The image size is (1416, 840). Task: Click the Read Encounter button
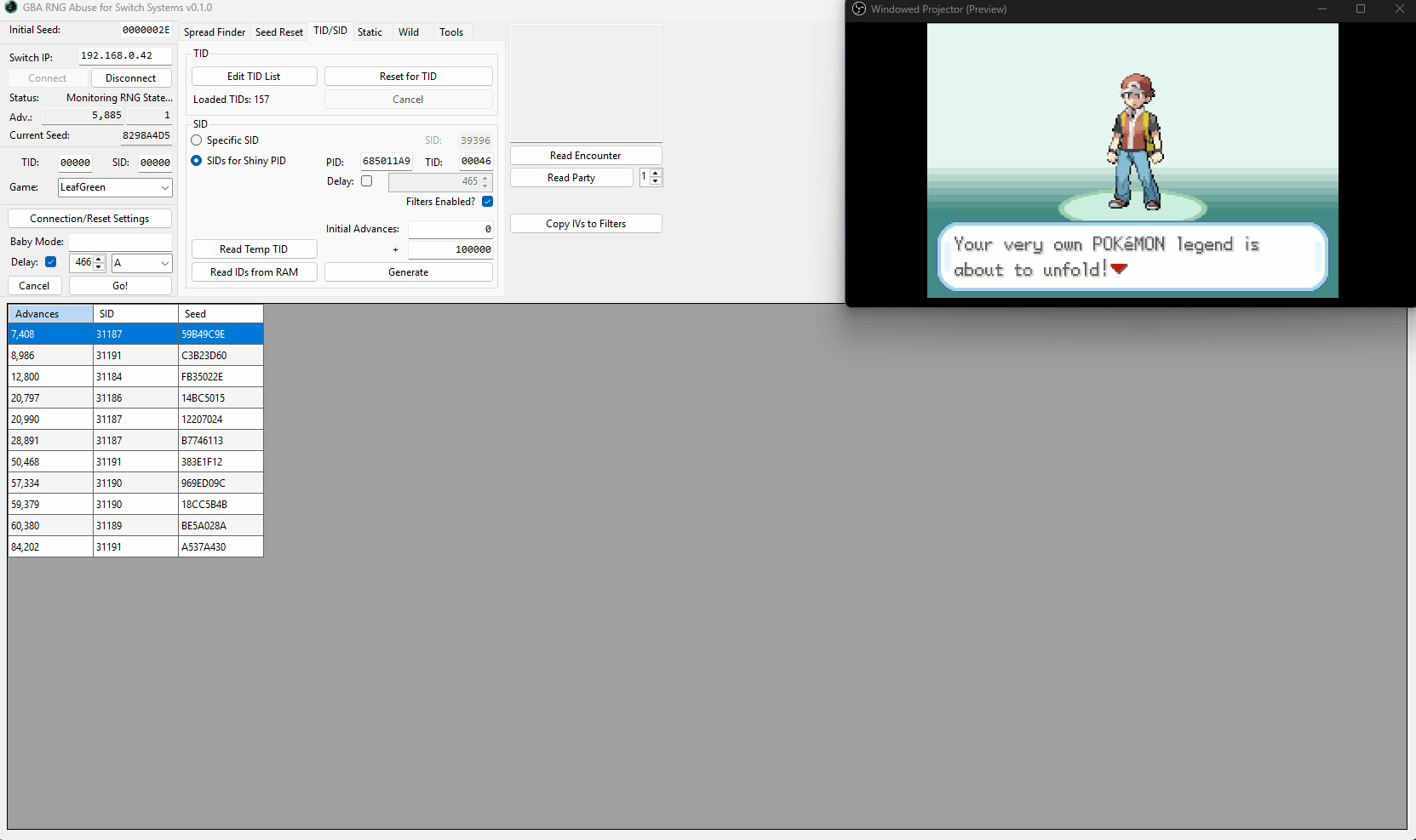pyautogui.click(x=586, y=156)
